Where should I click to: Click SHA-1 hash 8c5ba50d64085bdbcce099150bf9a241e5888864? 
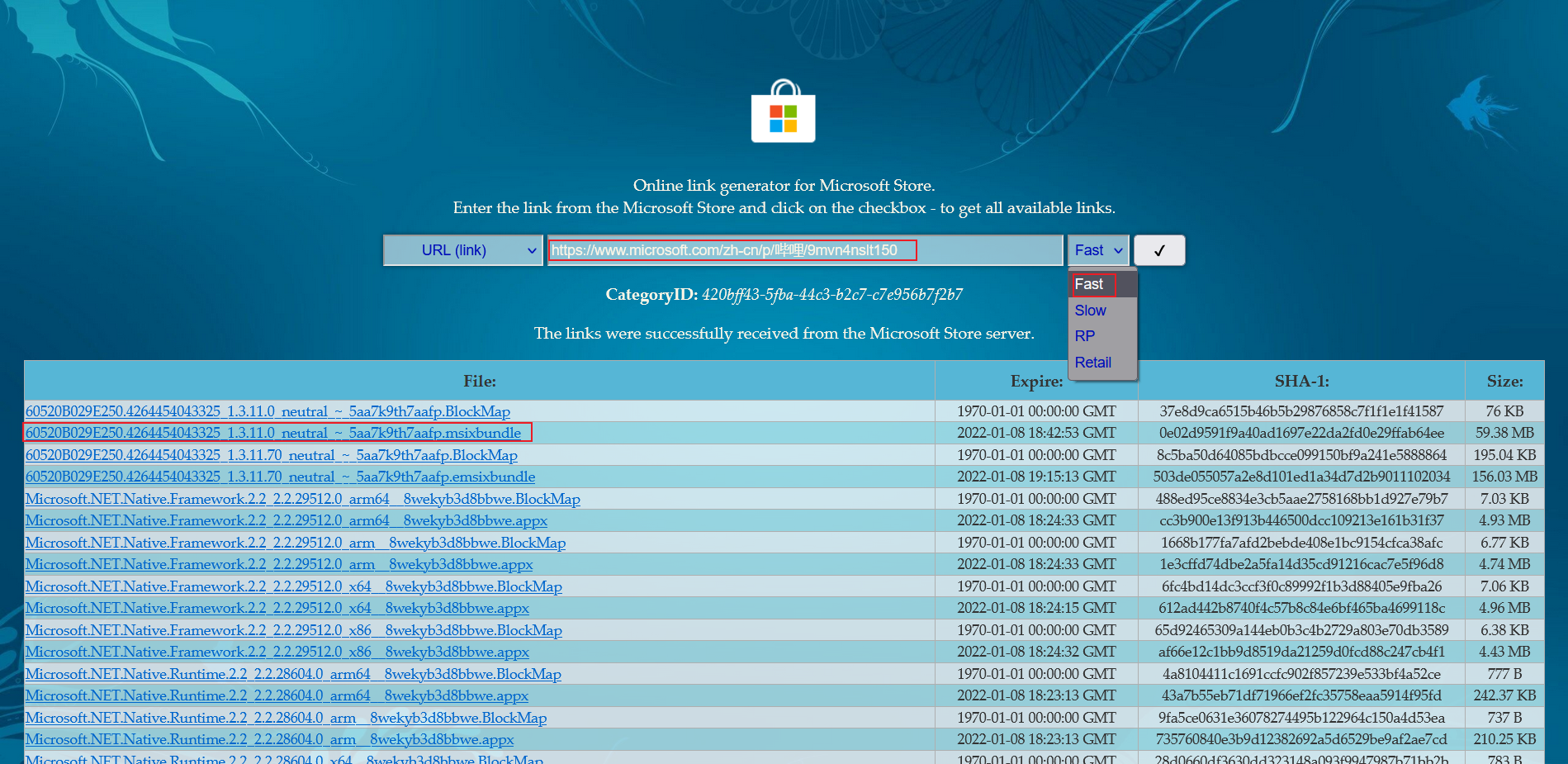pyautogui.click(x=1301, y=455)
